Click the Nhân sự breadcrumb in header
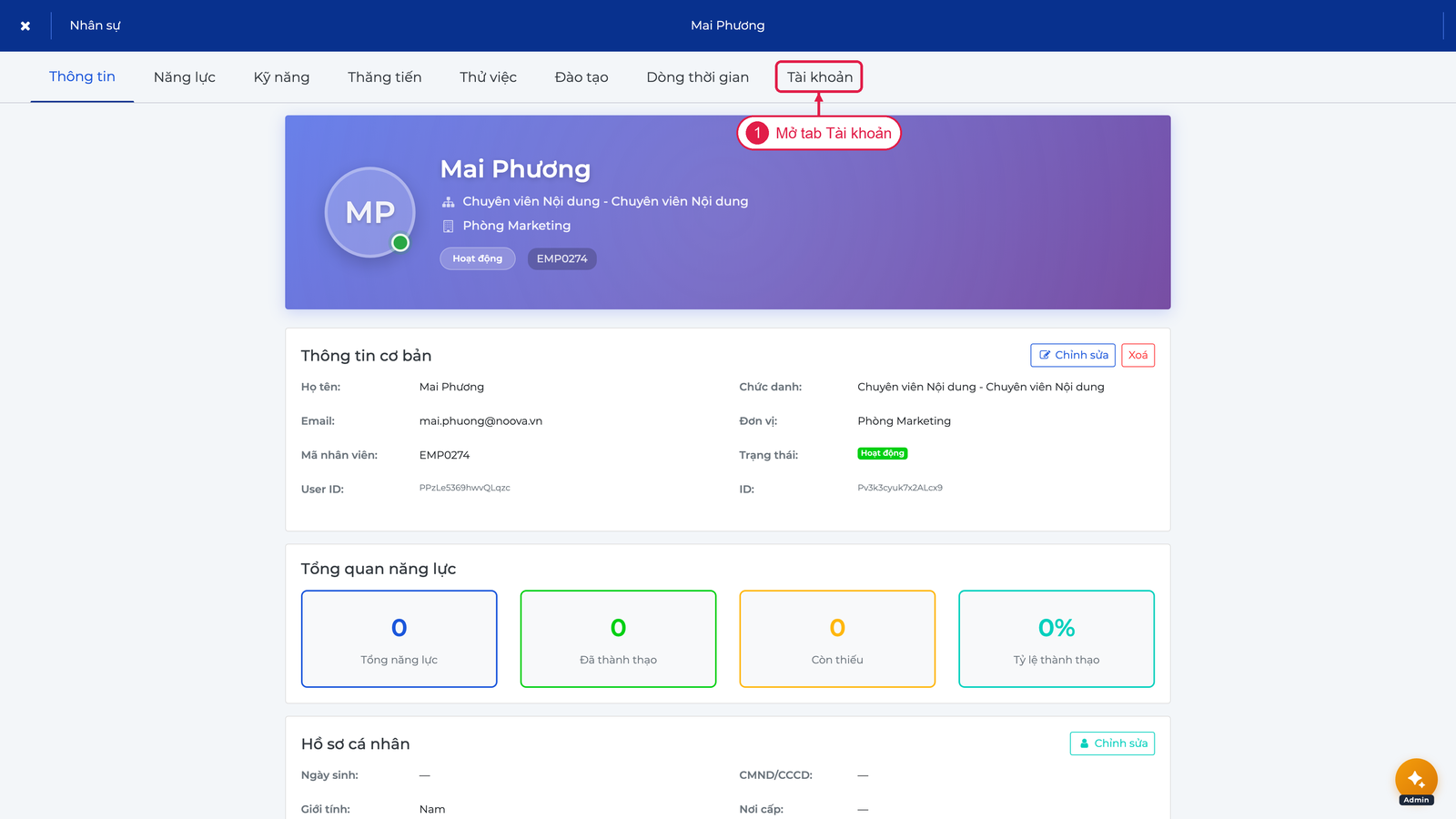Image resolution: width=1456 pixels, height=819 pixels. pyautogui.click(x=95, y=25)
